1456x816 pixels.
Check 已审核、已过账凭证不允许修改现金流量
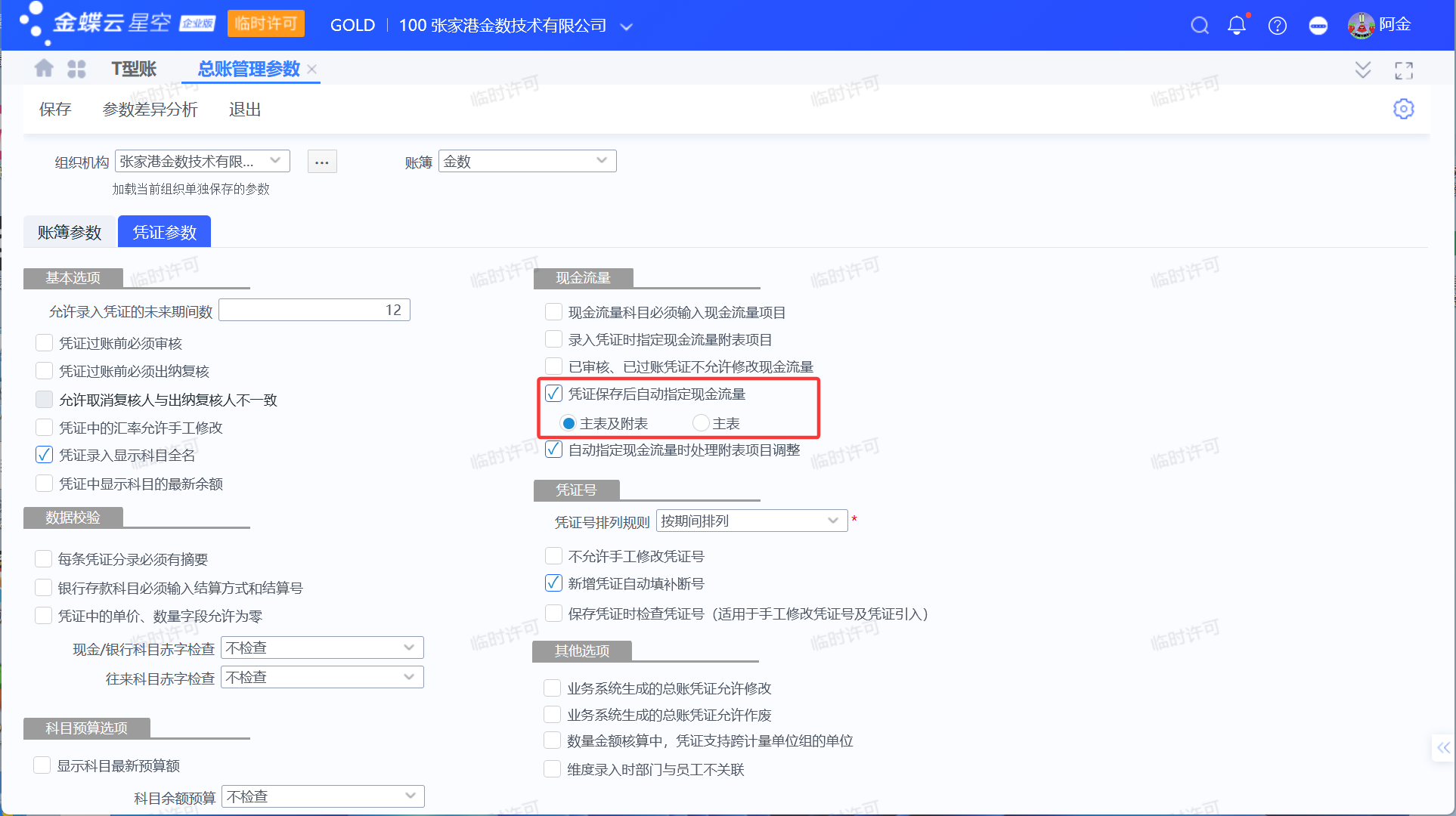click(x=554, y=366)
